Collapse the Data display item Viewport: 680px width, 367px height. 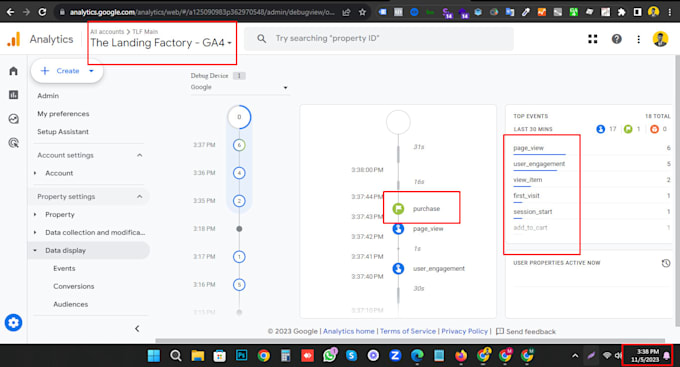pyautogui.click(x=35, y=250)
